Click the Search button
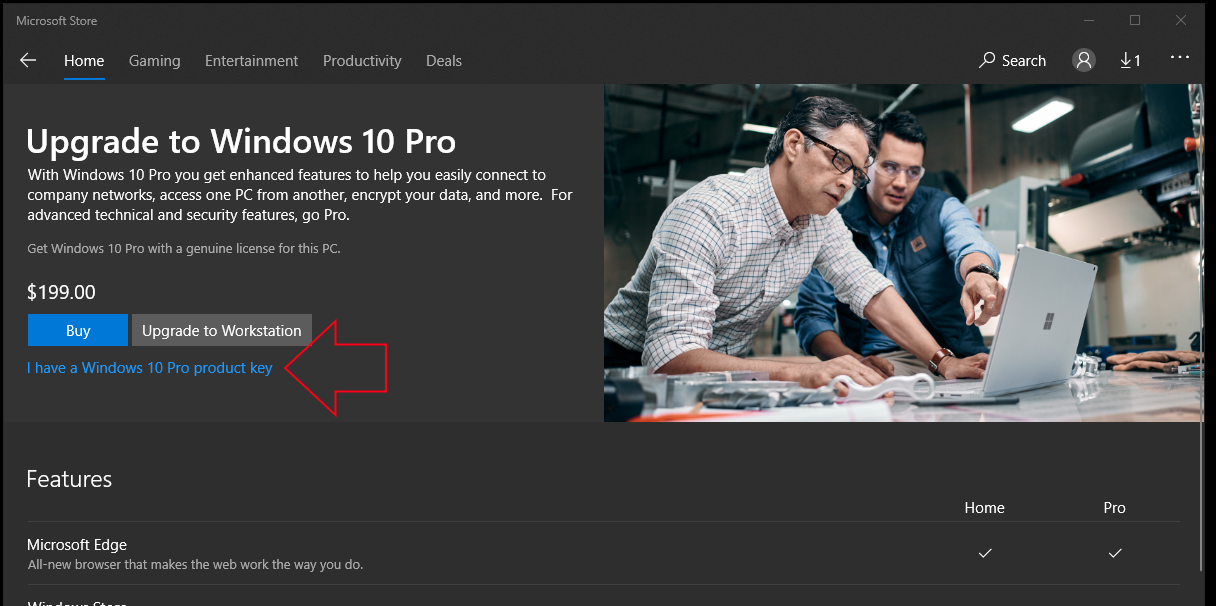Screen dimensions: 1216x606 coord(1012,60)
